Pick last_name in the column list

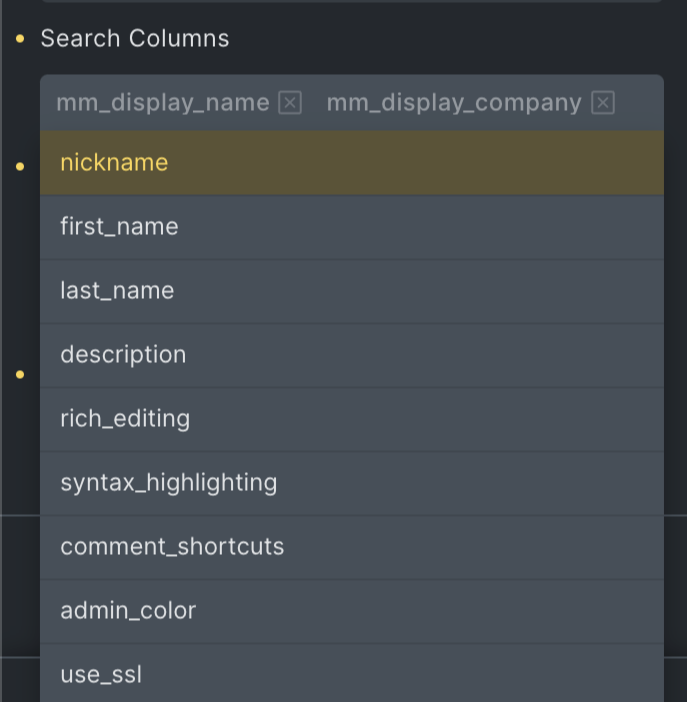pos(117,291)
